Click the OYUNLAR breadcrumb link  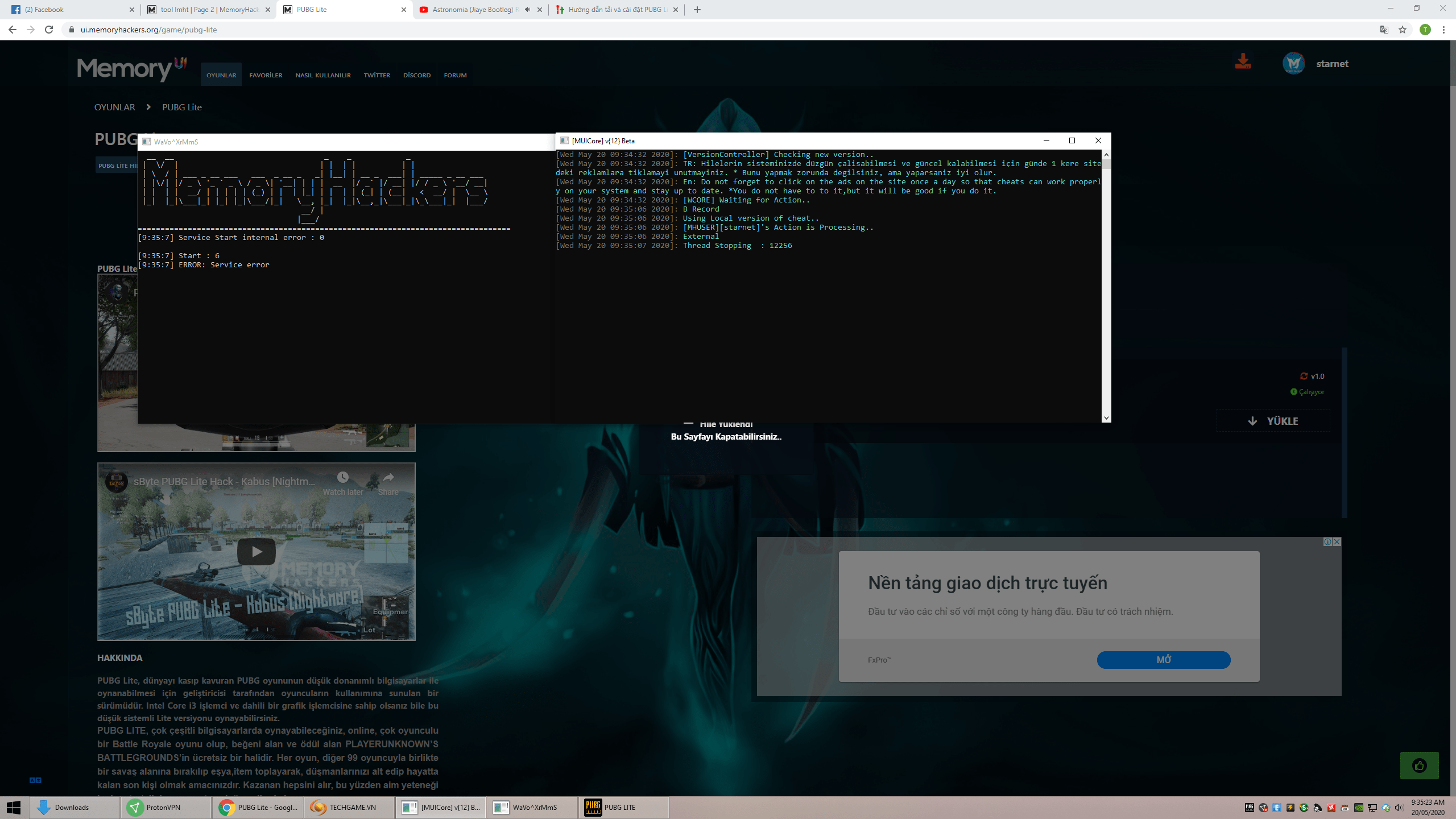coord(115,107)
